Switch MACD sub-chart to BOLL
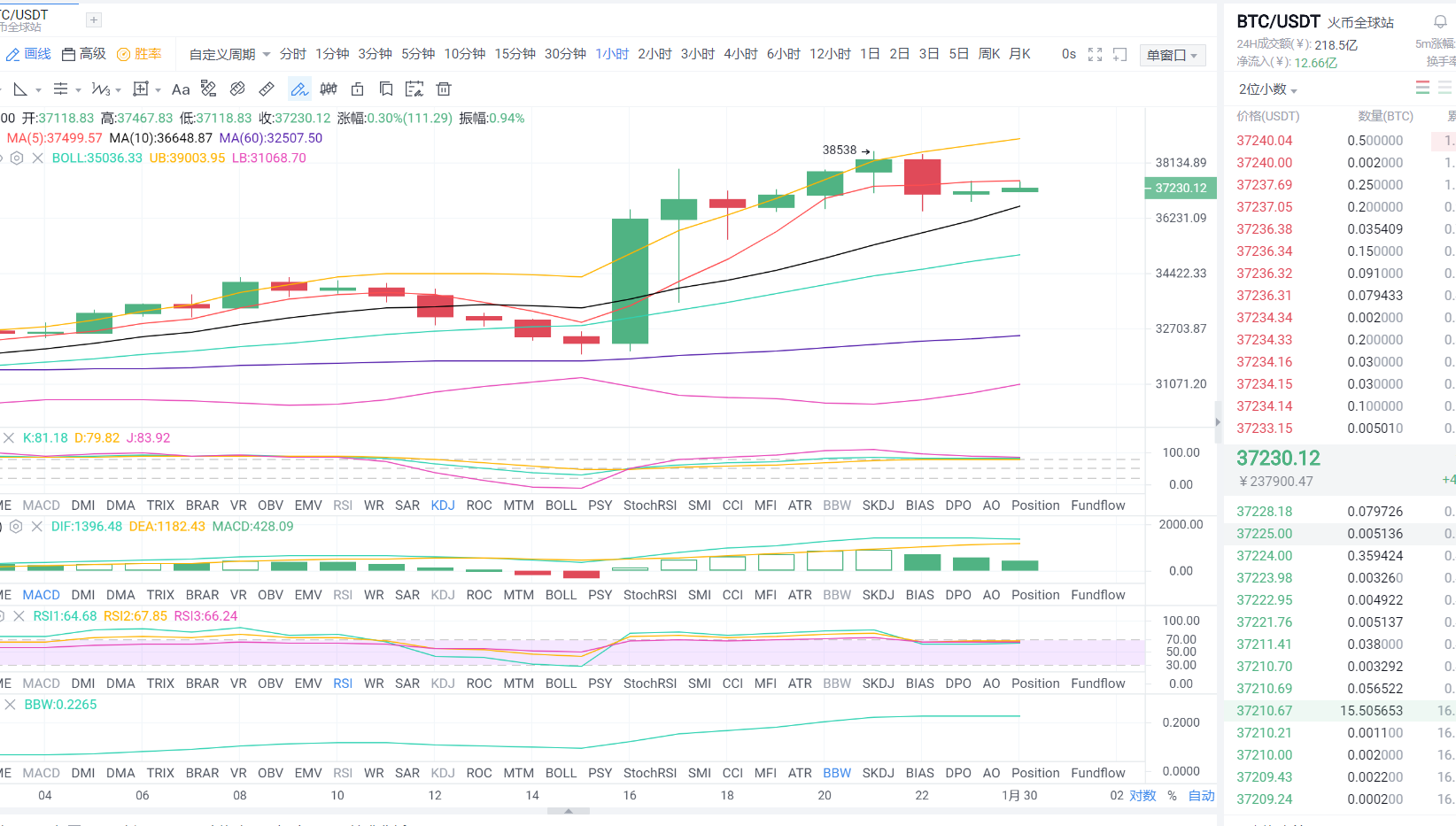1456x826 pixels. tap(561, 595)
